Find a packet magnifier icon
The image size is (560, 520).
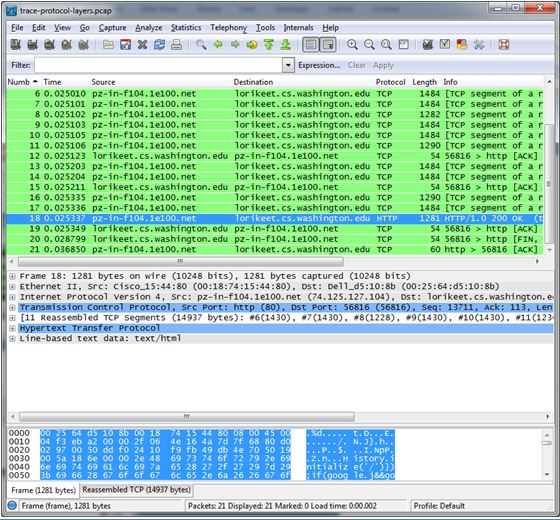click(x=201, y=45)
